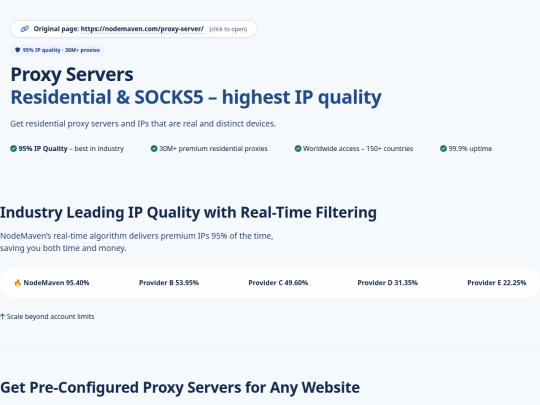540x405 pixels.
Task: Click the green up arrow beside Scale beyond account limits
Action: tap(2, 316)
